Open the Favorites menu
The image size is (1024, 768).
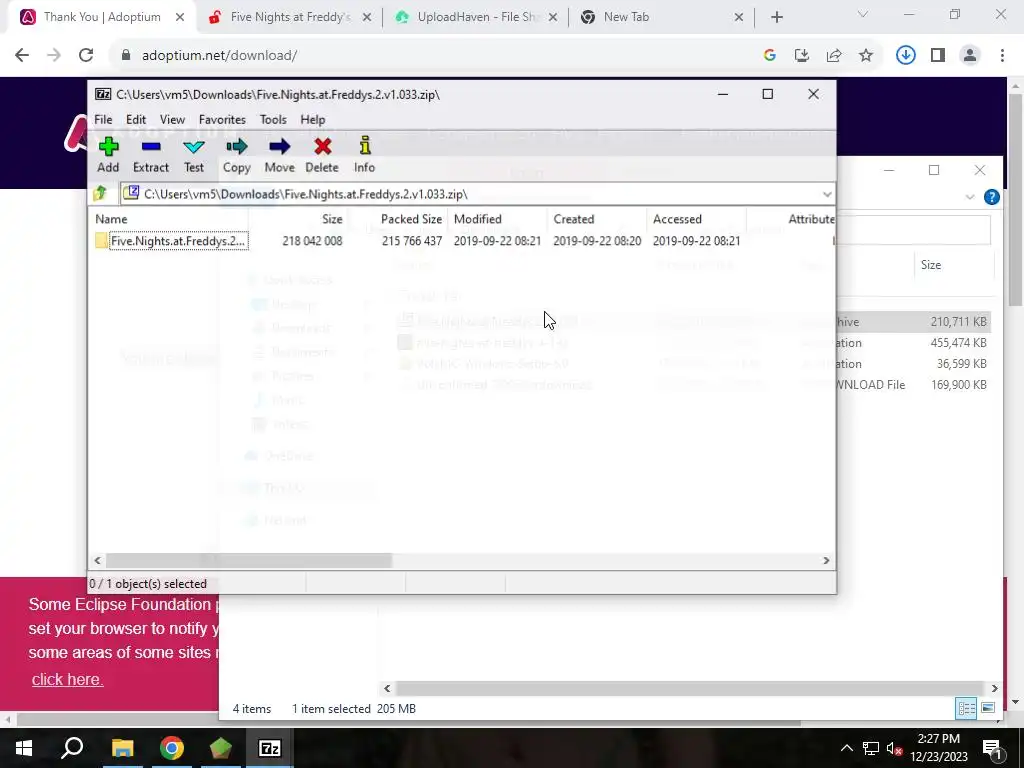tap(222, 120)
